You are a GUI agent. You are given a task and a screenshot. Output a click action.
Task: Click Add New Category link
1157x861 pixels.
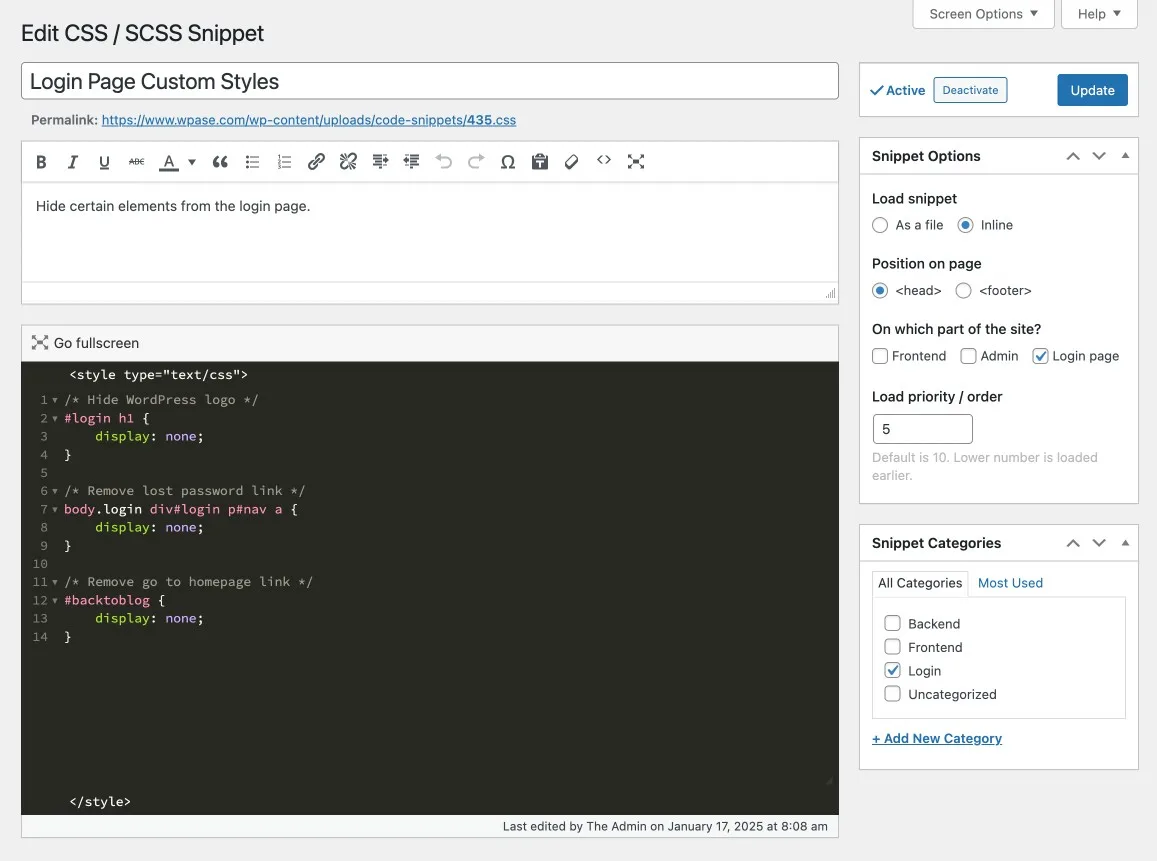tap(936, 739)
